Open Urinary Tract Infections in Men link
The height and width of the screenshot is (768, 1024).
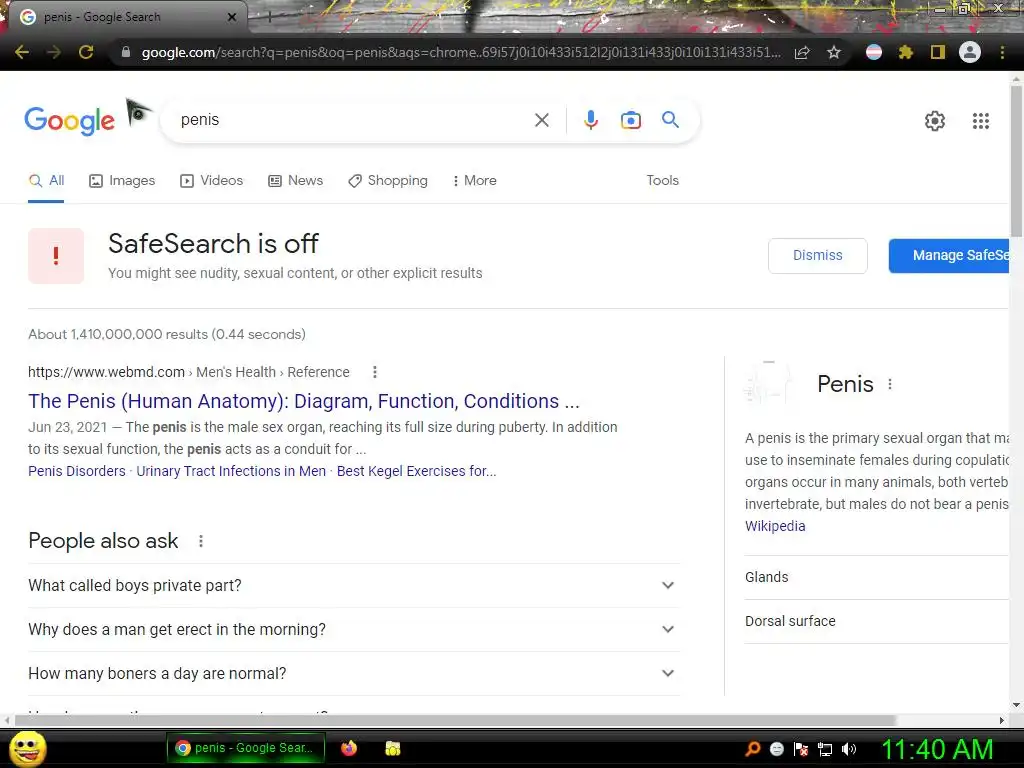pyautogui.click(x=231, y=472)
